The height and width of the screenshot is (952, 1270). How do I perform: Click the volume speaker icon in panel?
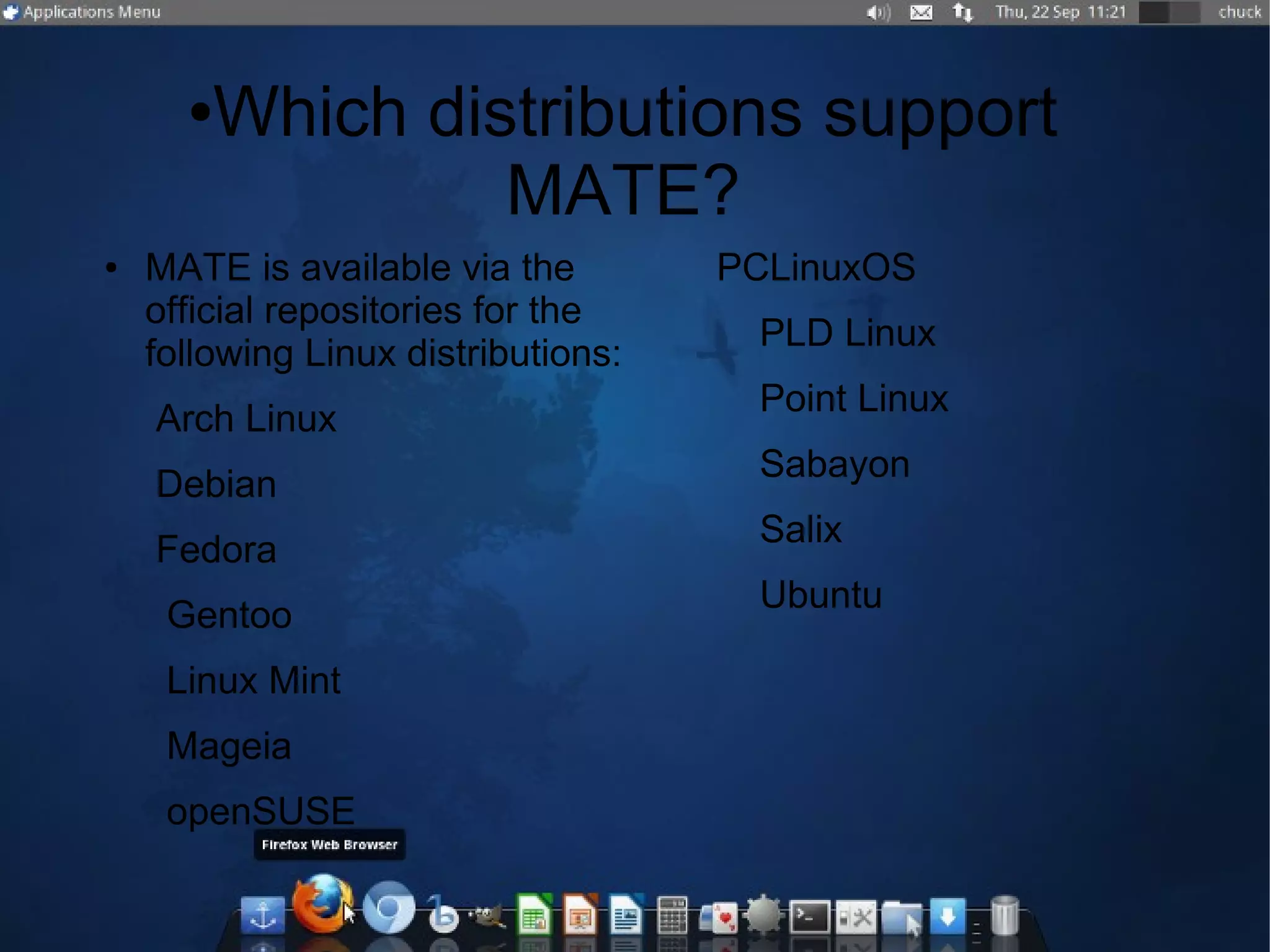tap(877, 12)
